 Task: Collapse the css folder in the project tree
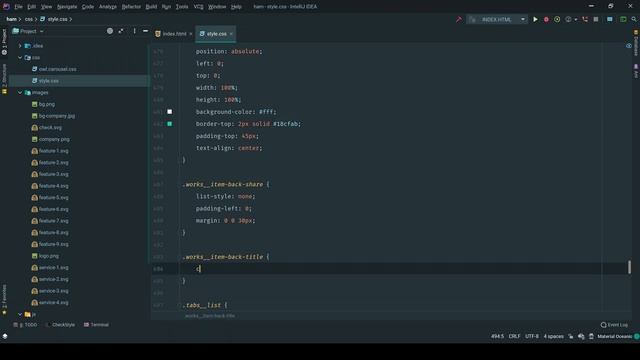[x=20, y=58]
